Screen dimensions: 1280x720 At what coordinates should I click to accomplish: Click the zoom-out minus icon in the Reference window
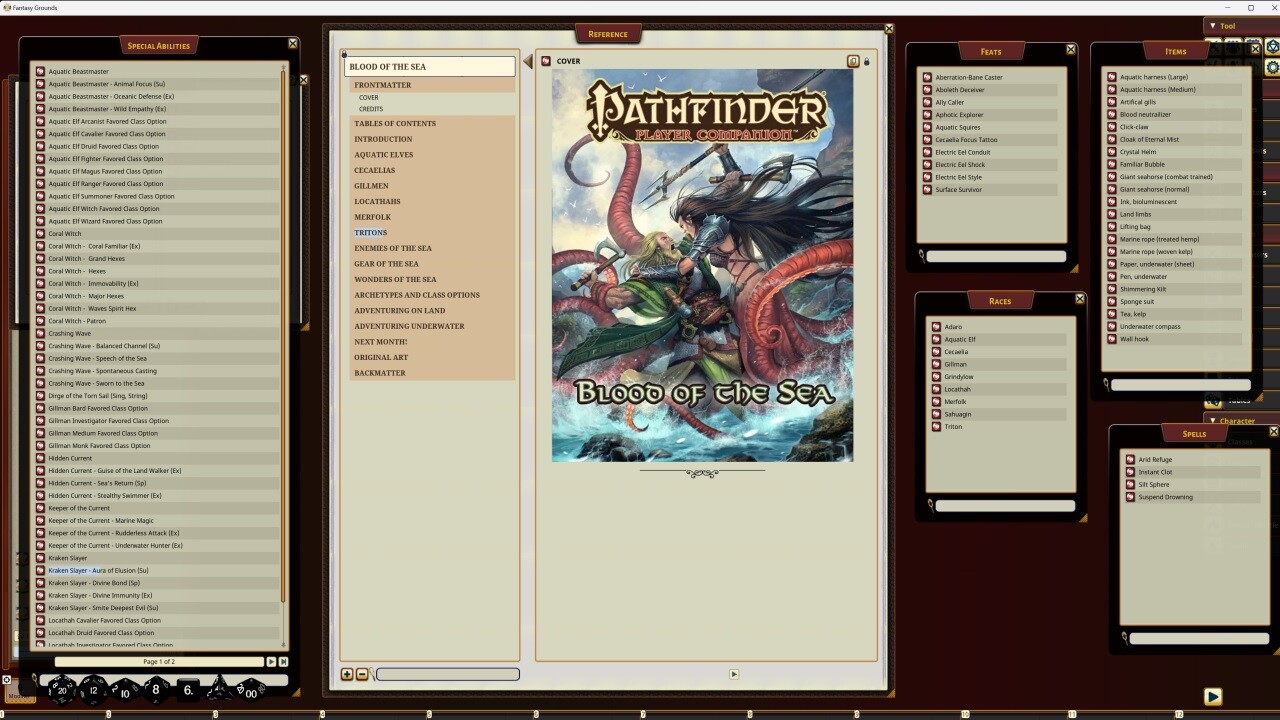coord(361,674)
